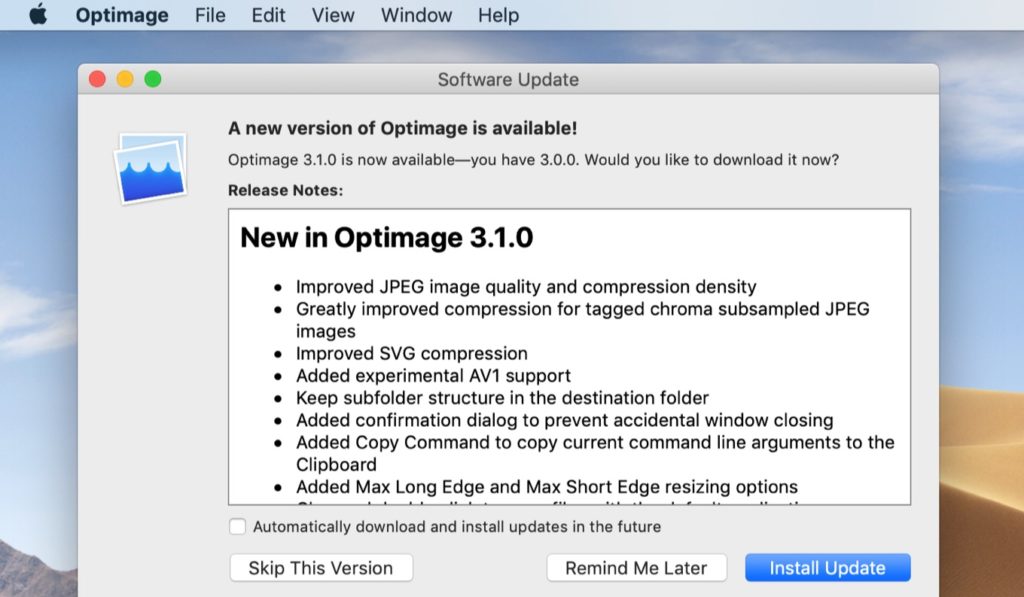Click Install Update
The width and height of the screenshot is (1024, 597).
[x=827, y=567]
